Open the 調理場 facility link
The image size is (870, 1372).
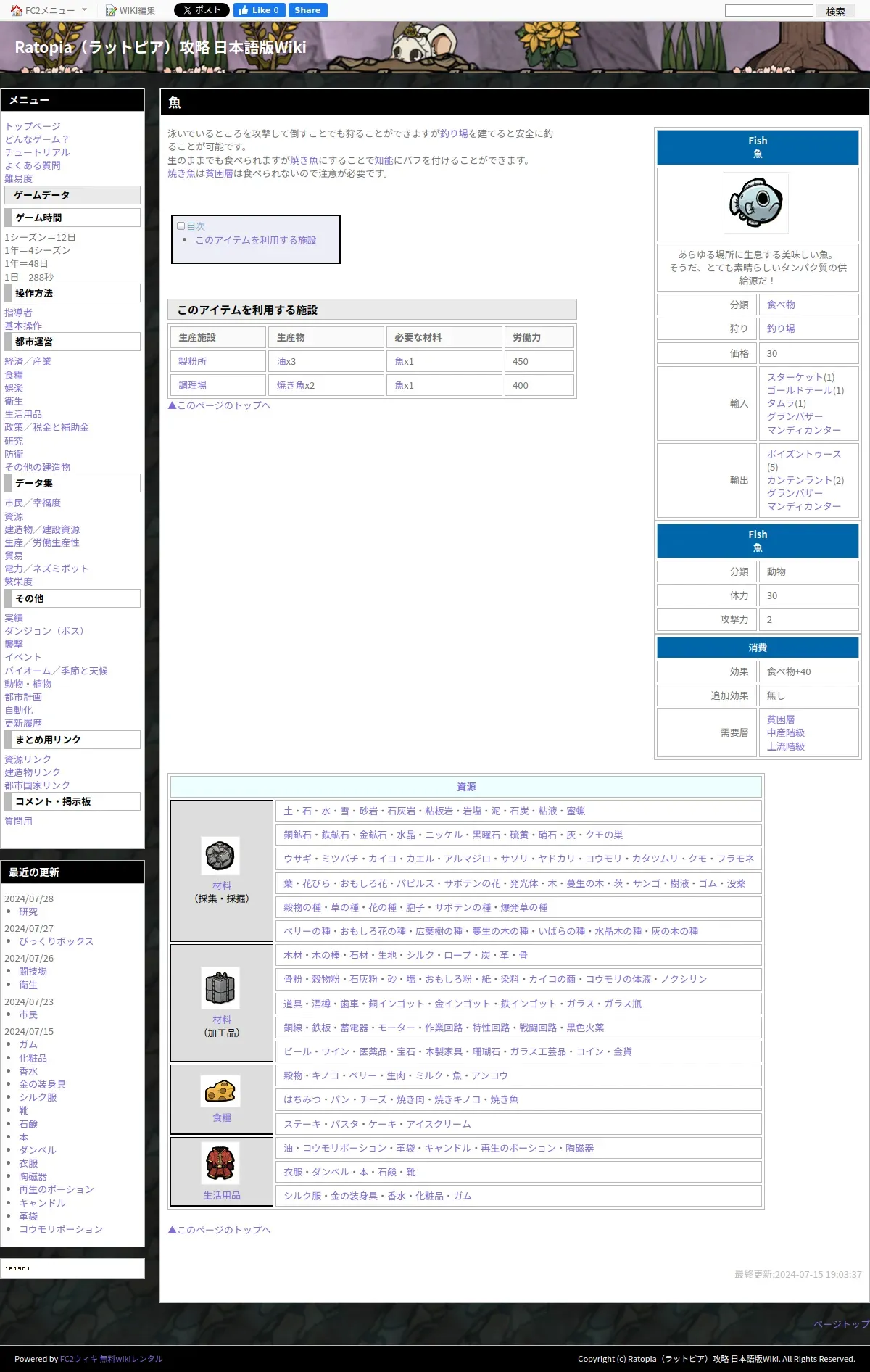coord(193,385)
